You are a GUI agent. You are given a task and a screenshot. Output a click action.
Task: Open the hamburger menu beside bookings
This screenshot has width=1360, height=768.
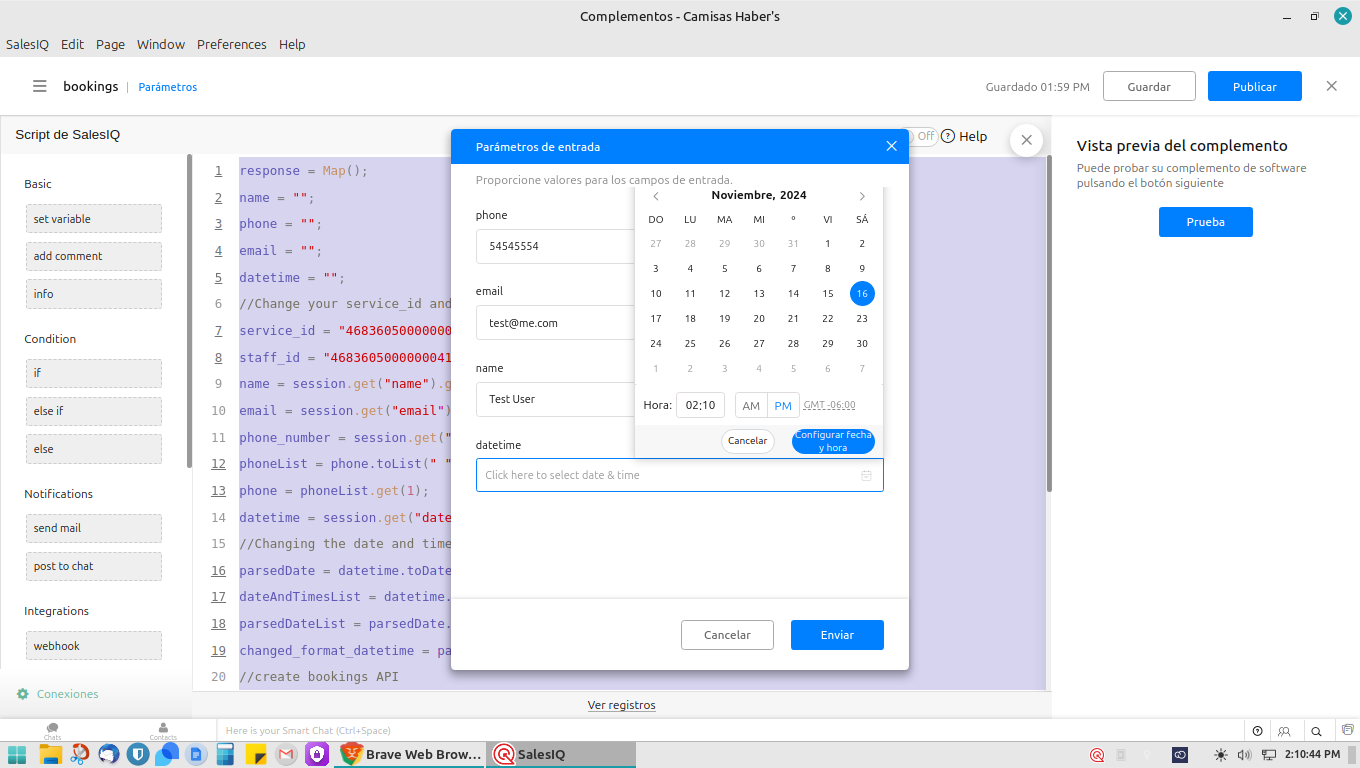pos(40,86)
